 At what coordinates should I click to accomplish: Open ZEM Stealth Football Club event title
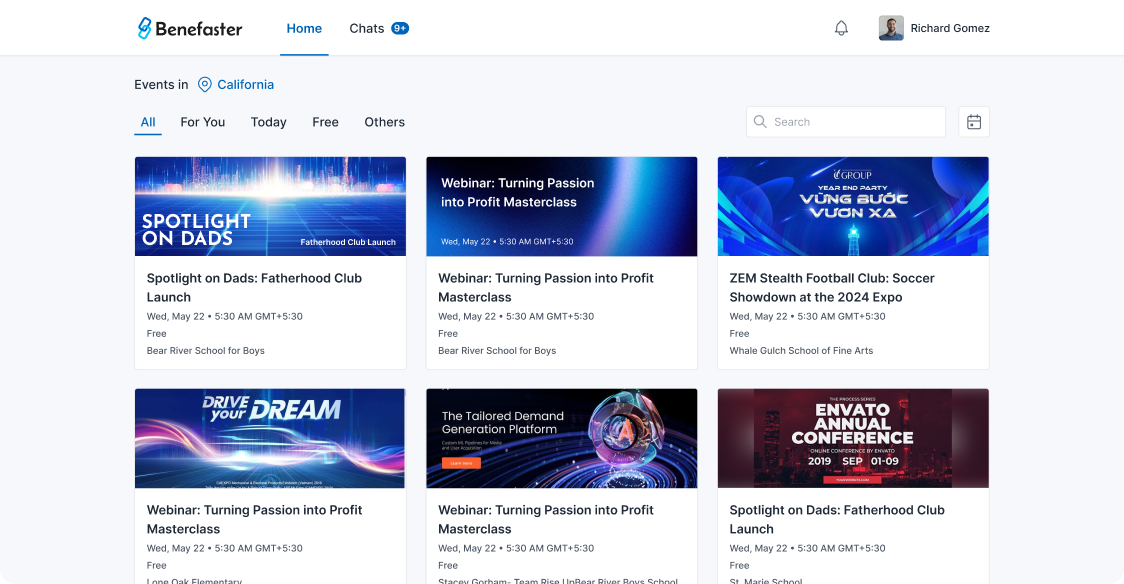831,287
